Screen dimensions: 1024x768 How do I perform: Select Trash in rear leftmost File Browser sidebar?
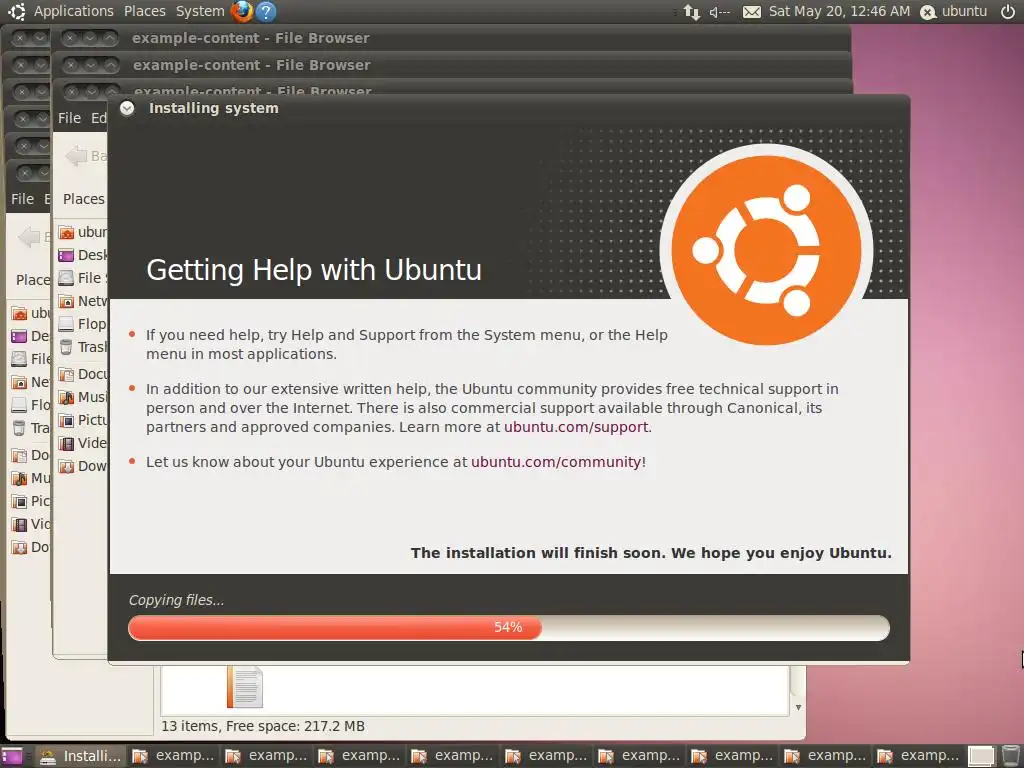tap(31, 428)
